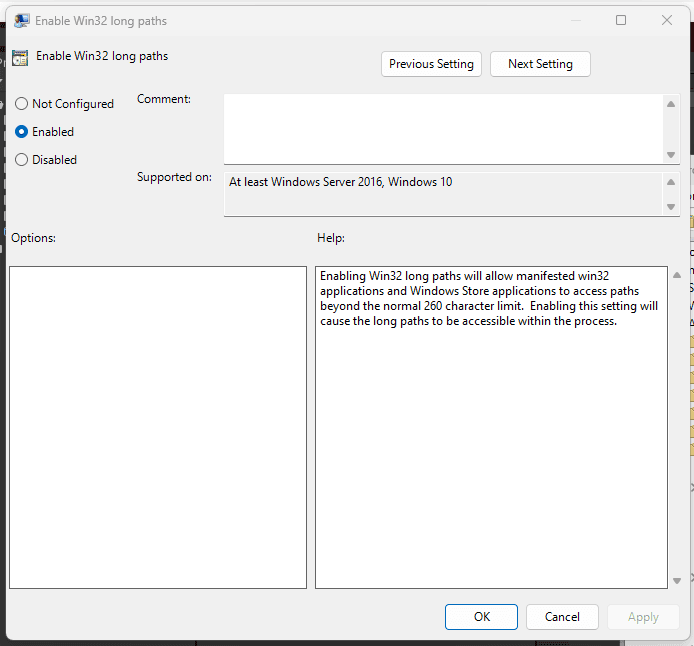
Task: Click the policy setting icon beside the heading
Action: point(20,58)
